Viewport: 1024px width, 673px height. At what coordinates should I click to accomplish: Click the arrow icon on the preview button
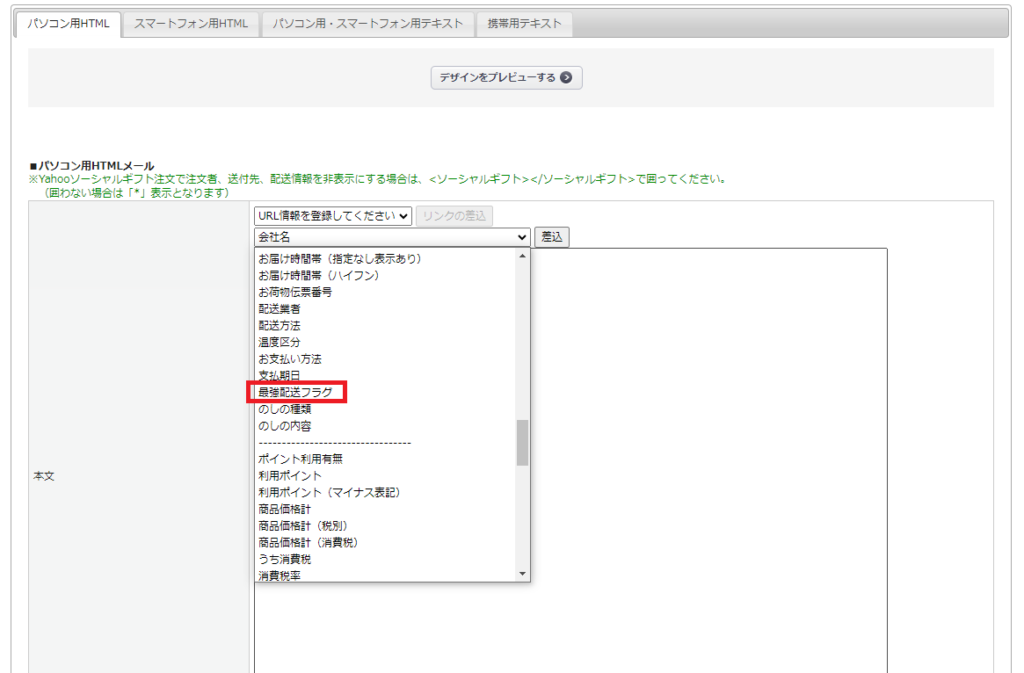[x=566, y=78]
